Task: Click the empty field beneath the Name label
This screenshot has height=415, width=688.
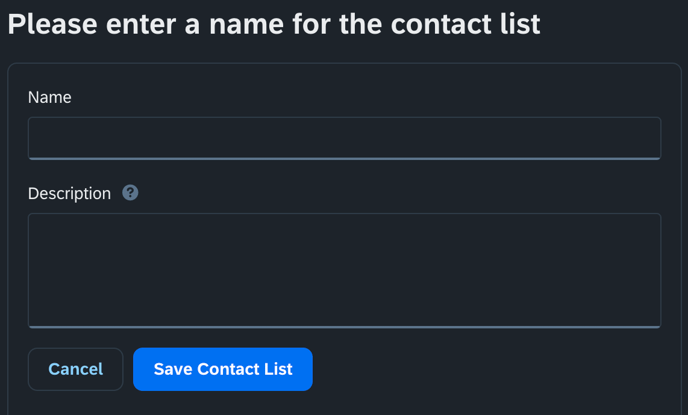Action: click(x=344, y=138)
